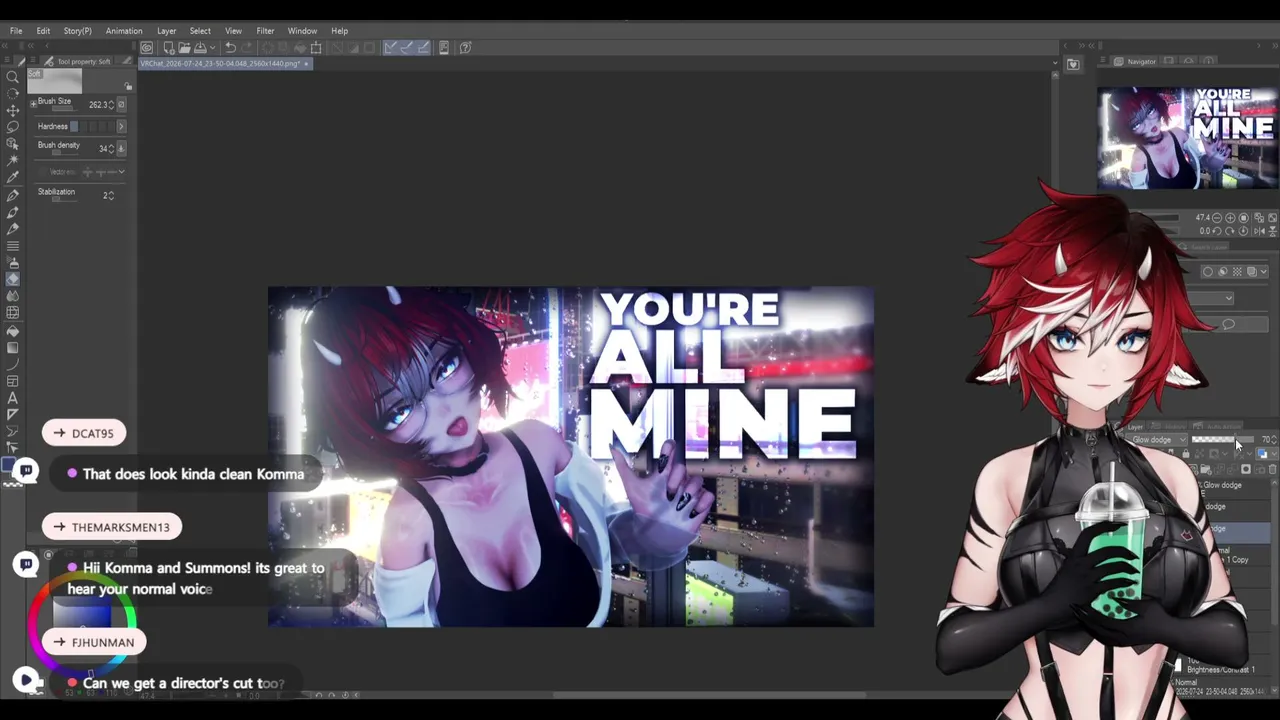Open the Story(P) menu
Screen dimensions: 1280x720
pos(78,31)
